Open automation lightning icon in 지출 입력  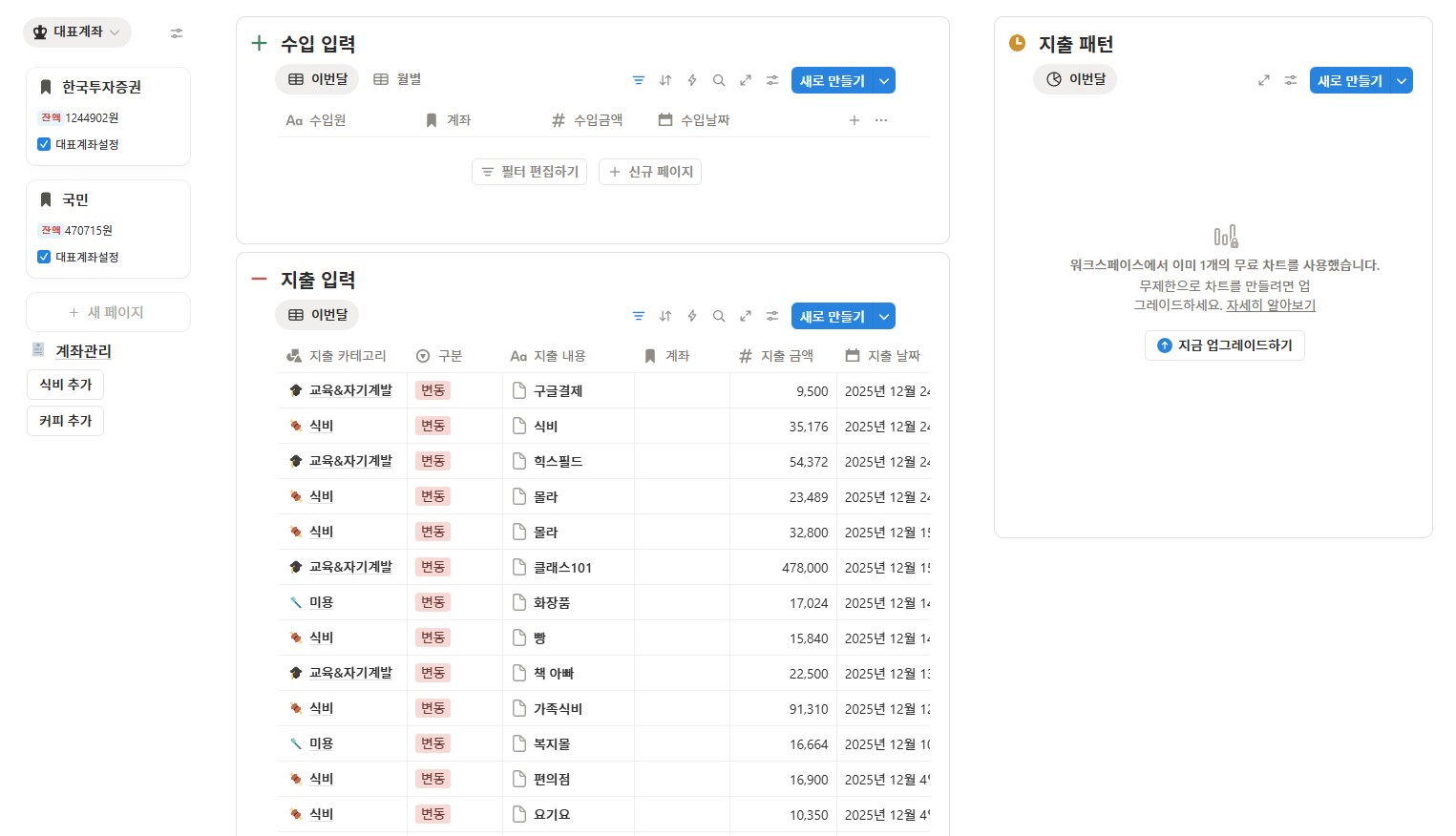(692, 316)
